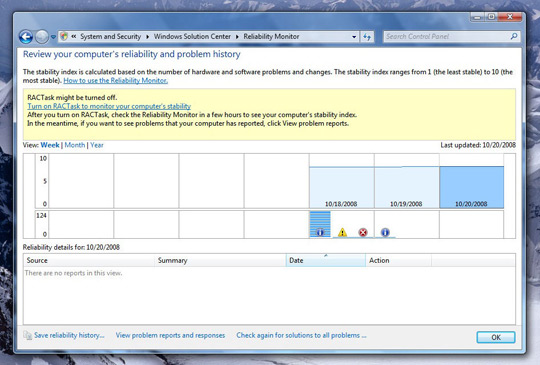Click the Control Panel shield icon in address bar

click(64, 36)
